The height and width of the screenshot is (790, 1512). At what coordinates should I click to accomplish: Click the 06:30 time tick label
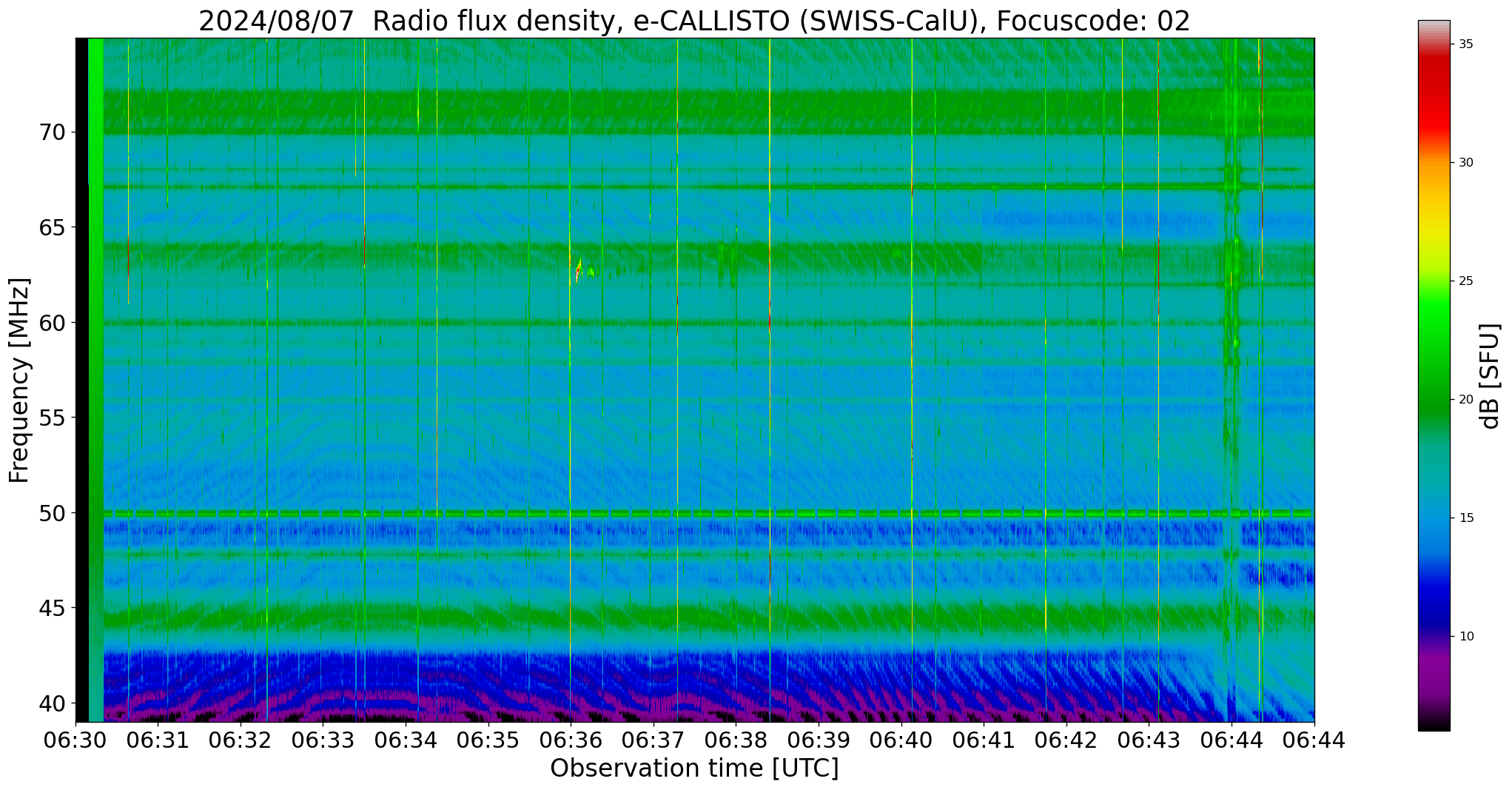[x=76, y=740]
